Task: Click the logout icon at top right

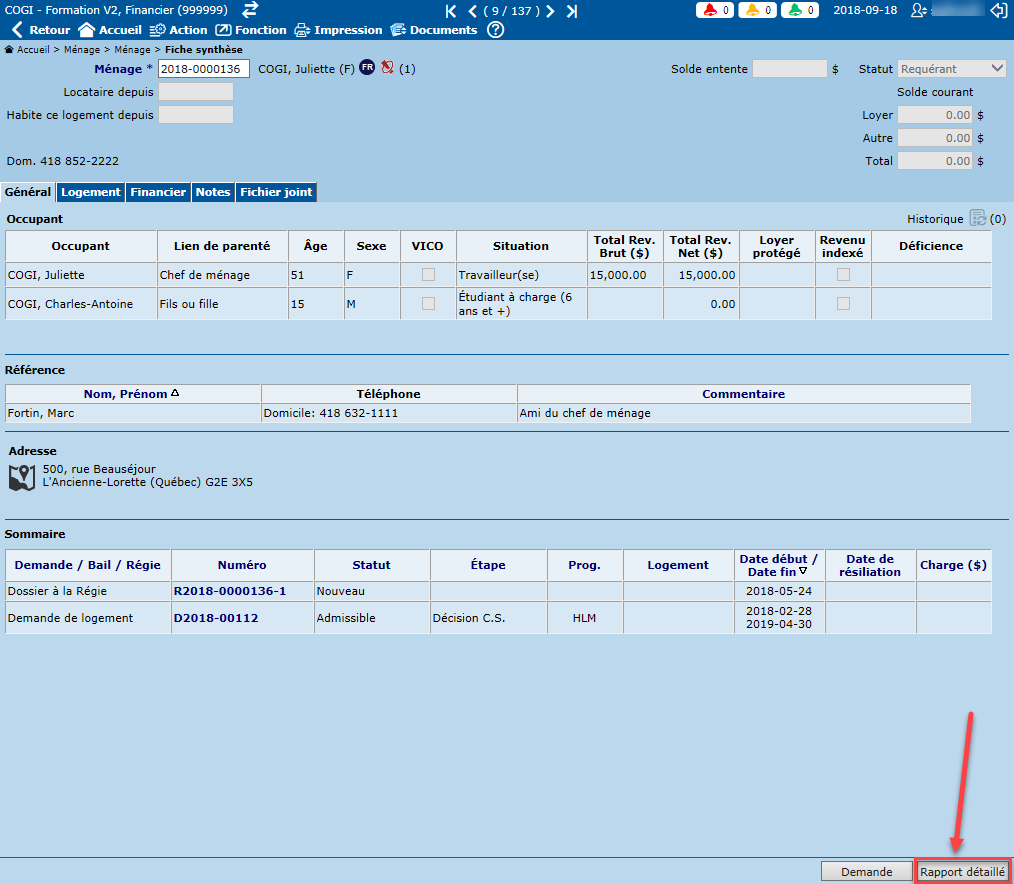Action: coord(997,10)
